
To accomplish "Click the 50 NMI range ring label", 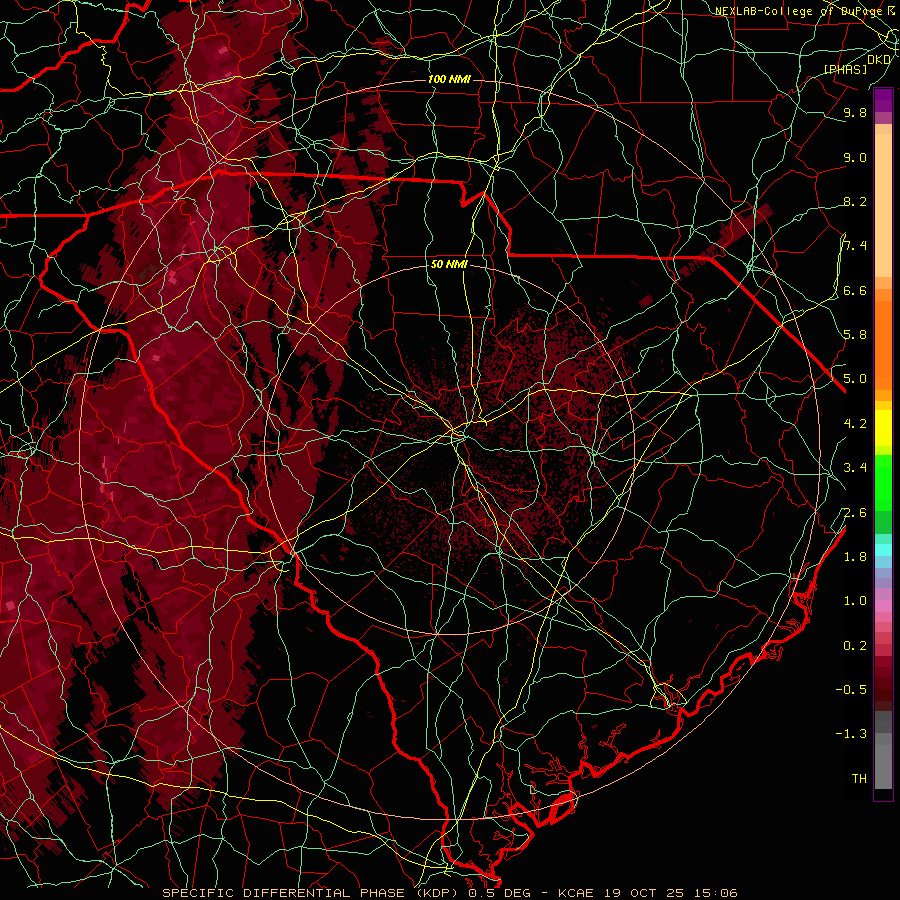I will click(x=449, y=265).
